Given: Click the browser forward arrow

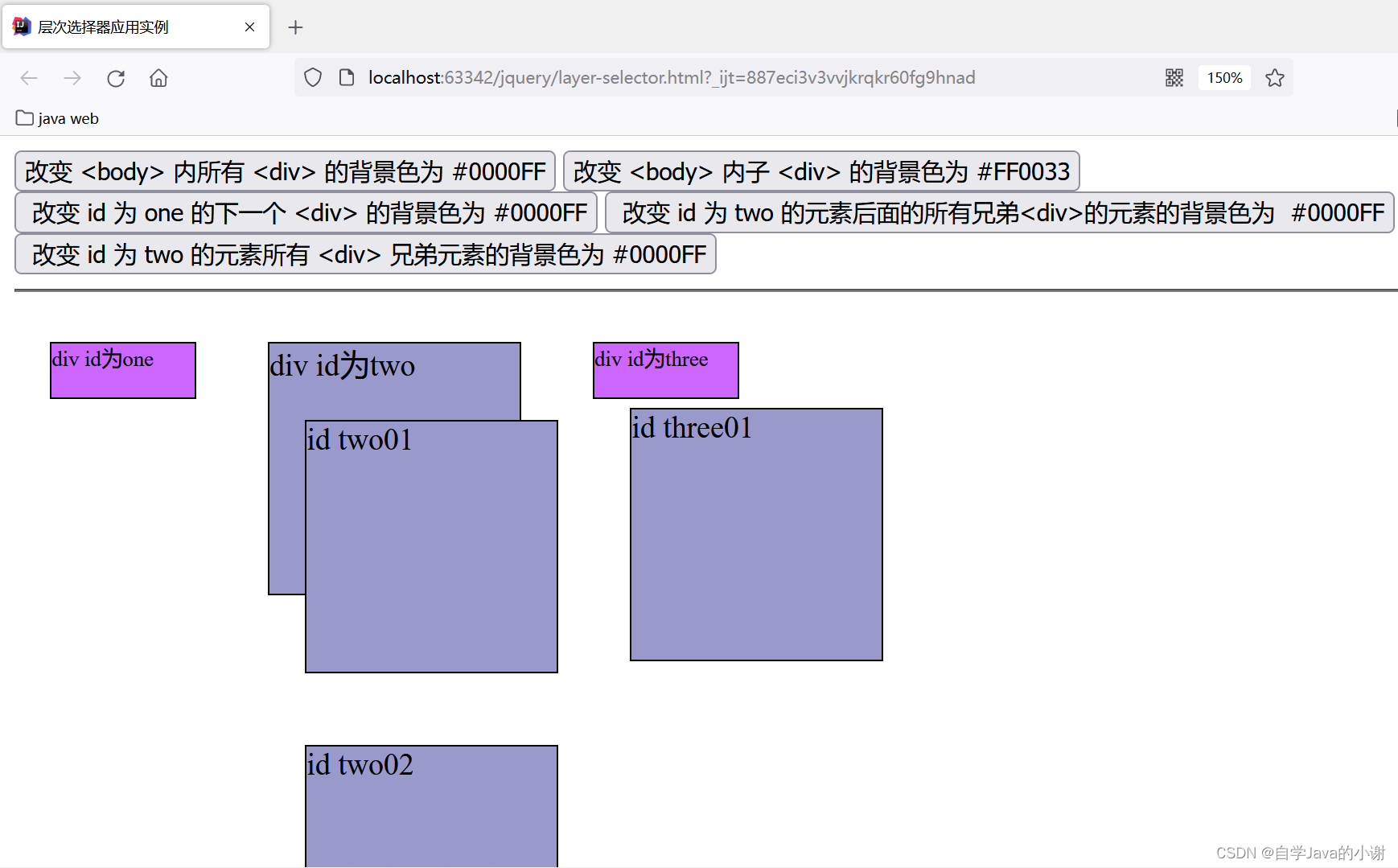Looking at the screenshot, I should click(72, 78).
